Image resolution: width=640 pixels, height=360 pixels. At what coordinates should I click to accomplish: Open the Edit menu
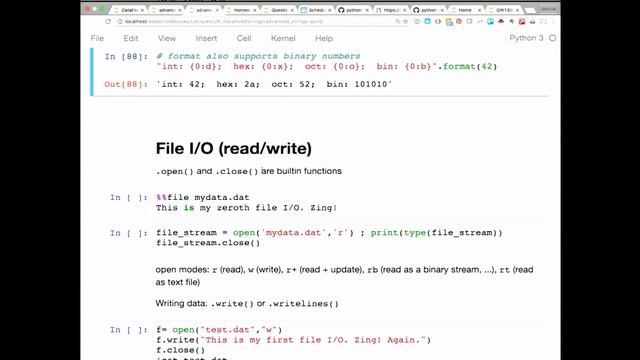[x=131, y=38]
